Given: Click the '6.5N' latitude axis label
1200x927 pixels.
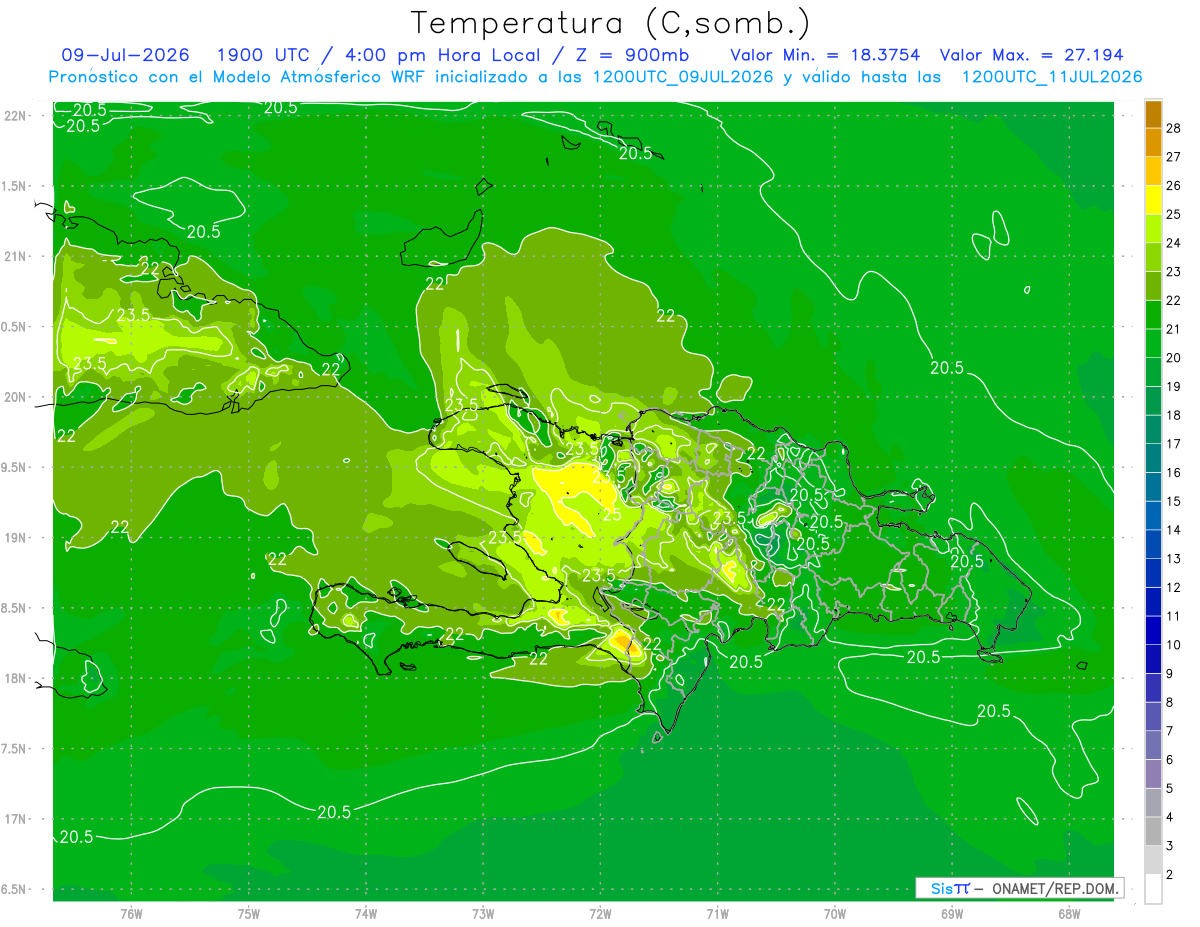Looking at the screenshot, I should point(15,889).
